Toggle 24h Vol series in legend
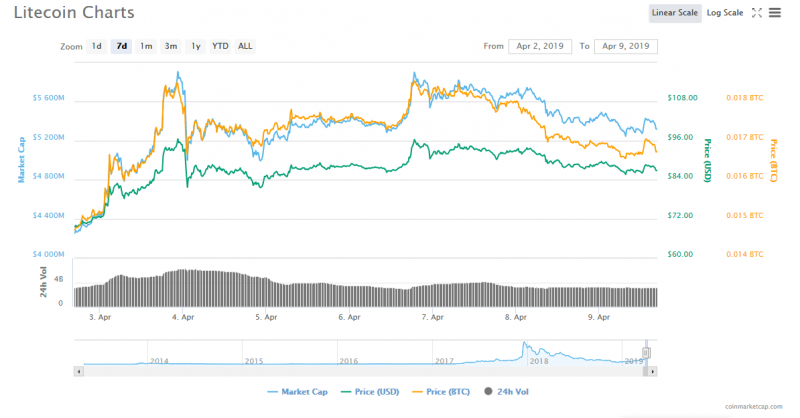This screenshot has height=418, width=800. (510, 391)
